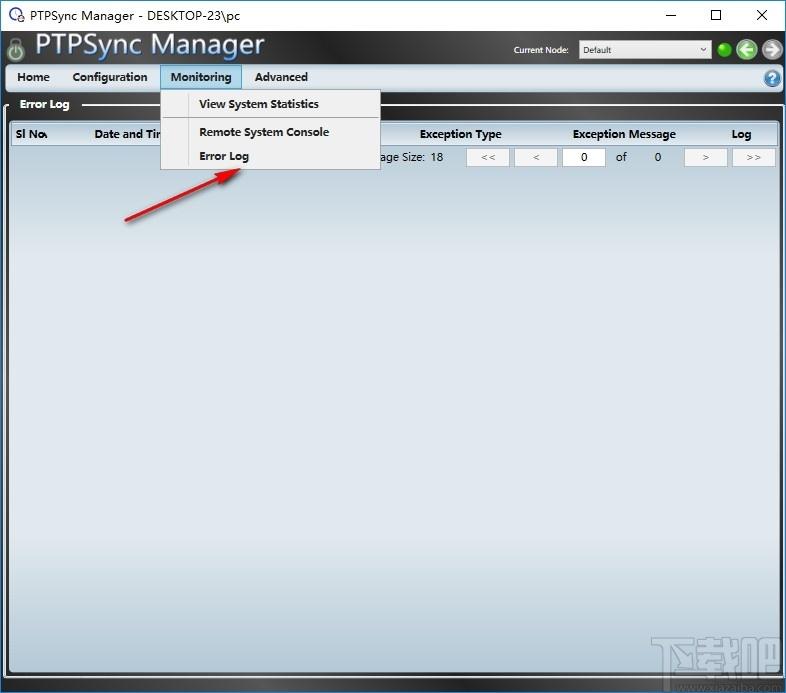
Task: Open the Home menu
Action: click(33, 77)
